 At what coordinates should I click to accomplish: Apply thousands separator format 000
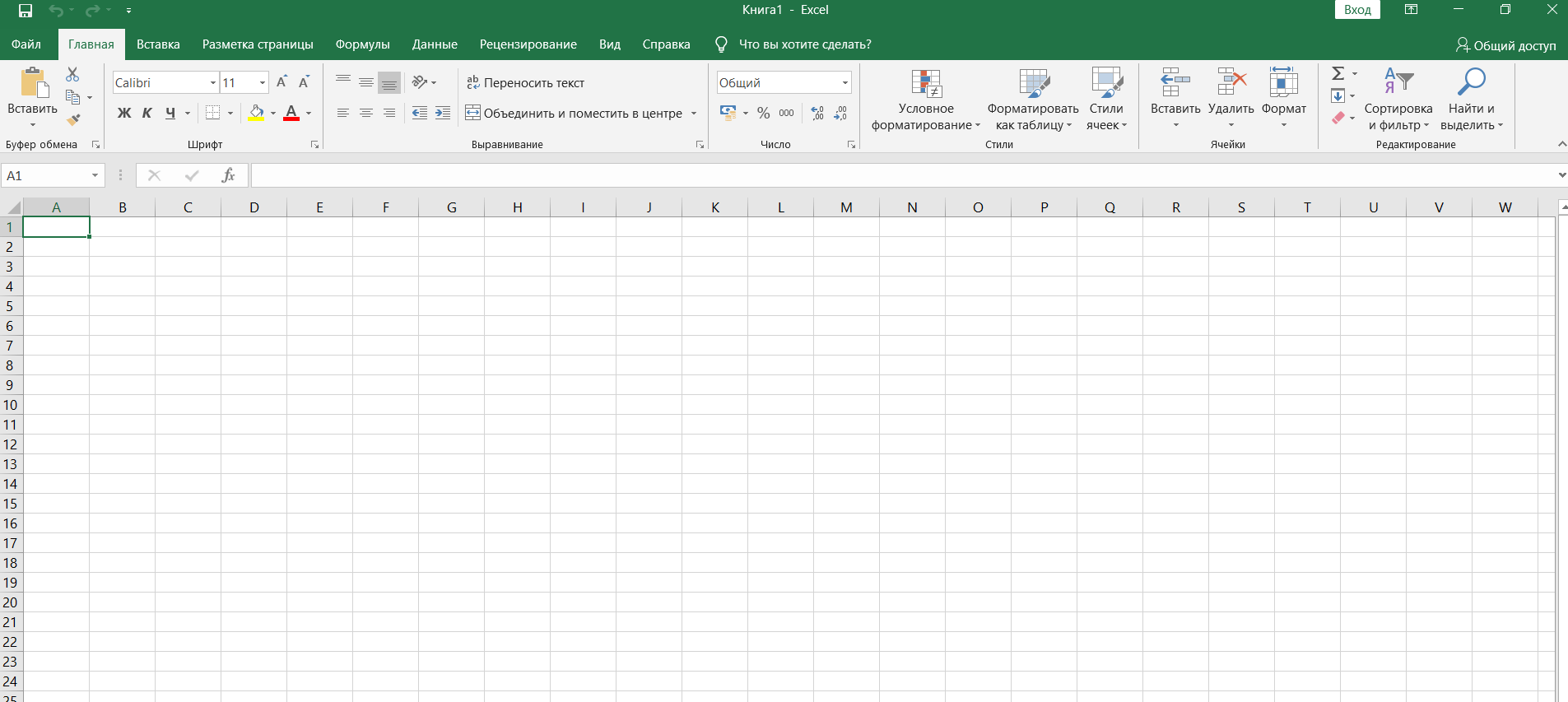pos(787,113)
